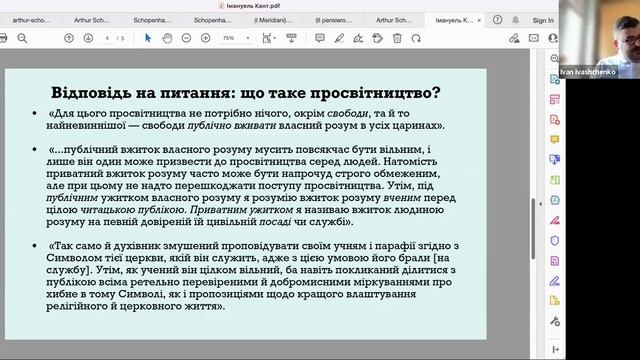Click the Ivan Ivashchenko video thumbnail
The width and height of the screenshot is (640, 360).
pos(599,39)
